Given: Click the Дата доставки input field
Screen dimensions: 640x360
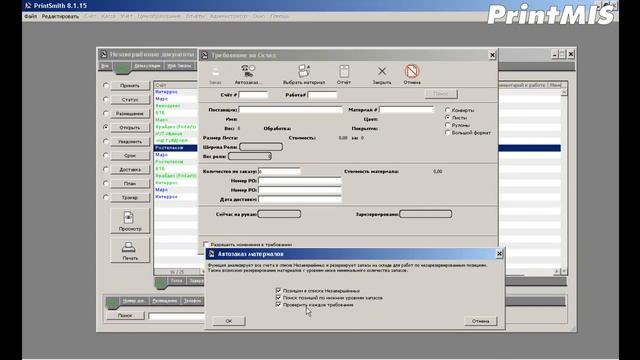Looking at the screenshot, I should pos(300,199).
